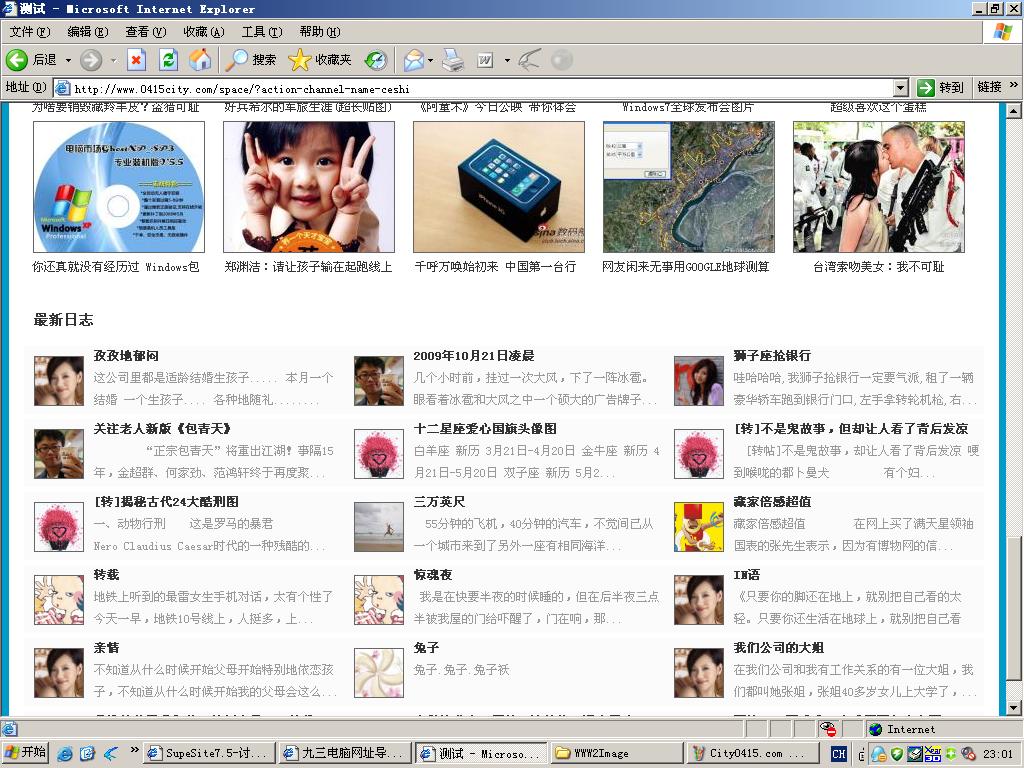Switch to 九三电脑网址导 taskbar window
The image size is (1024, 768).
point(345,753)
